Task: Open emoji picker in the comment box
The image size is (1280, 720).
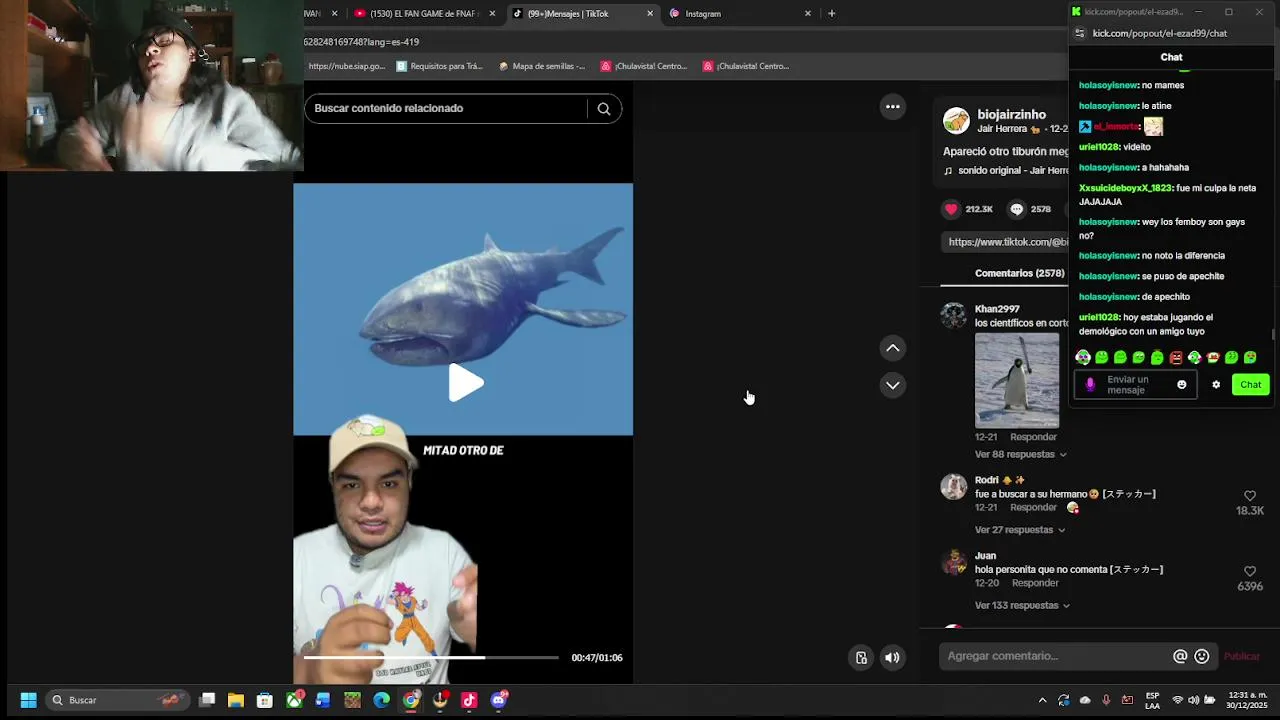Action: click(1202, 656)
